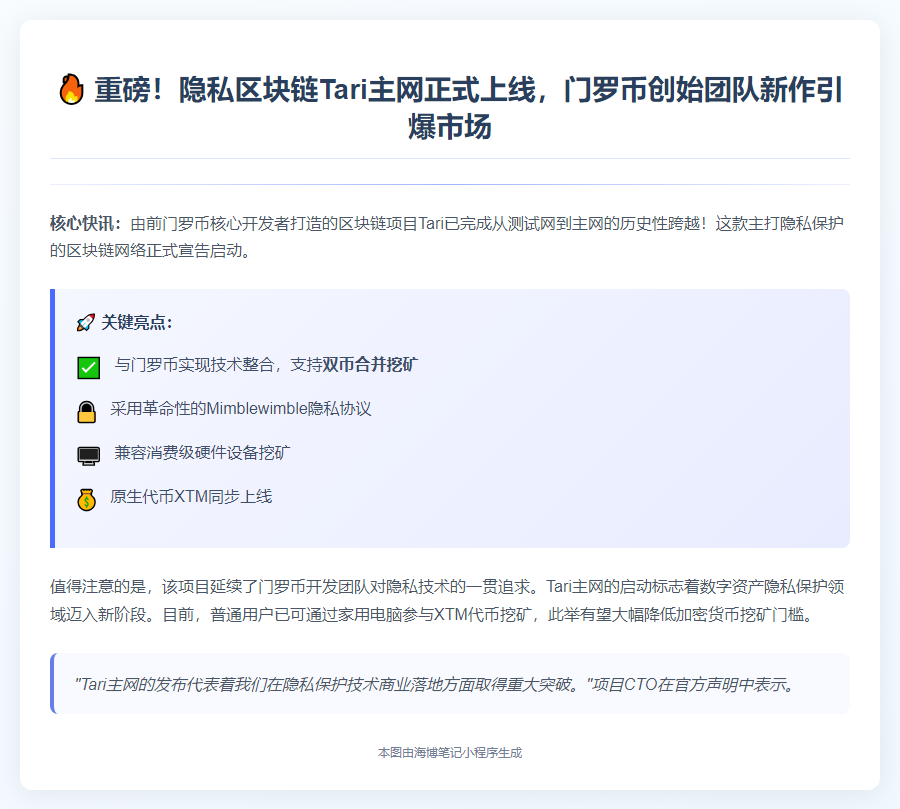900x809 pixels.
Task: Click the money bag icon
Action: 87,500
